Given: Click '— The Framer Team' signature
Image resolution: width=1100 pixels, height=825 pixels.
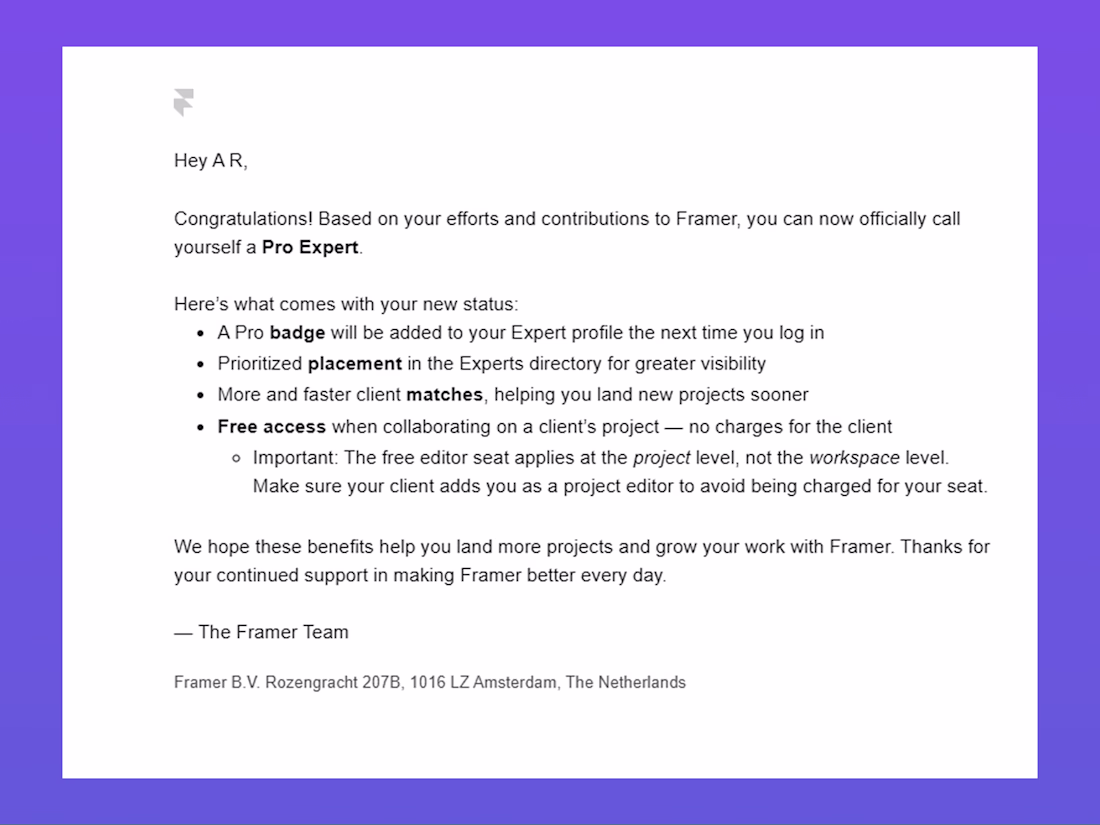Looking at the screenshot, I should pyautogui.click(x=261, y=632).
